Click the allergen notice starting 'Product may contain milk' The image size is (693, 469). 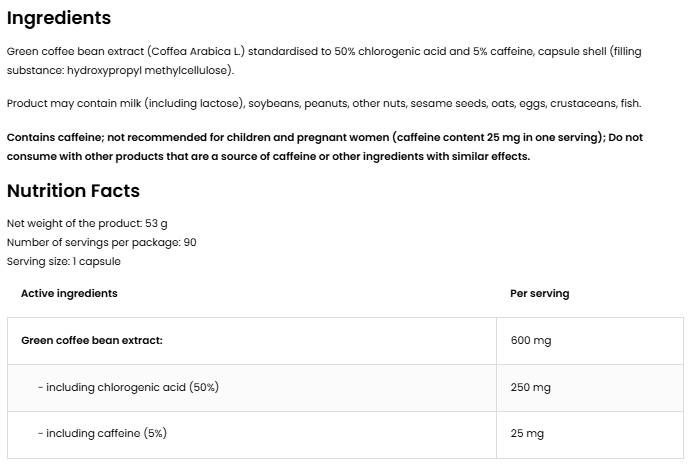click(324, 104)
